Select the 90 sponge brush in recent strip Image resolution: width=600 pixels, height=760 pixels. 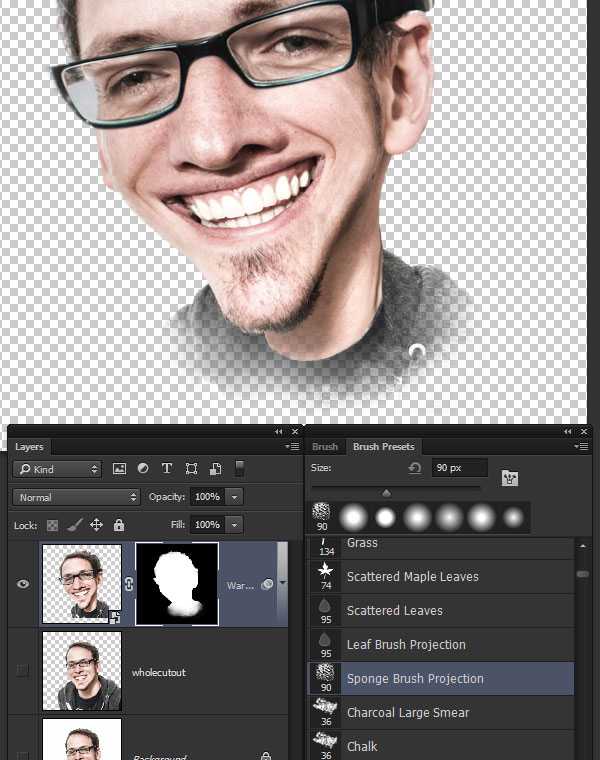click(x=321, y=517)
